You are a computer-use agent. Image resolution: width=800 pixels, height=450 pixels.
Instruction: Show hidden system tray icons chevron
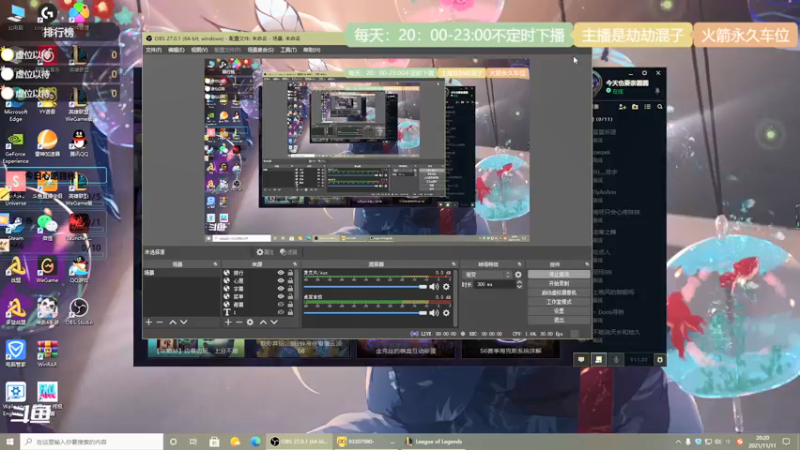678,442
